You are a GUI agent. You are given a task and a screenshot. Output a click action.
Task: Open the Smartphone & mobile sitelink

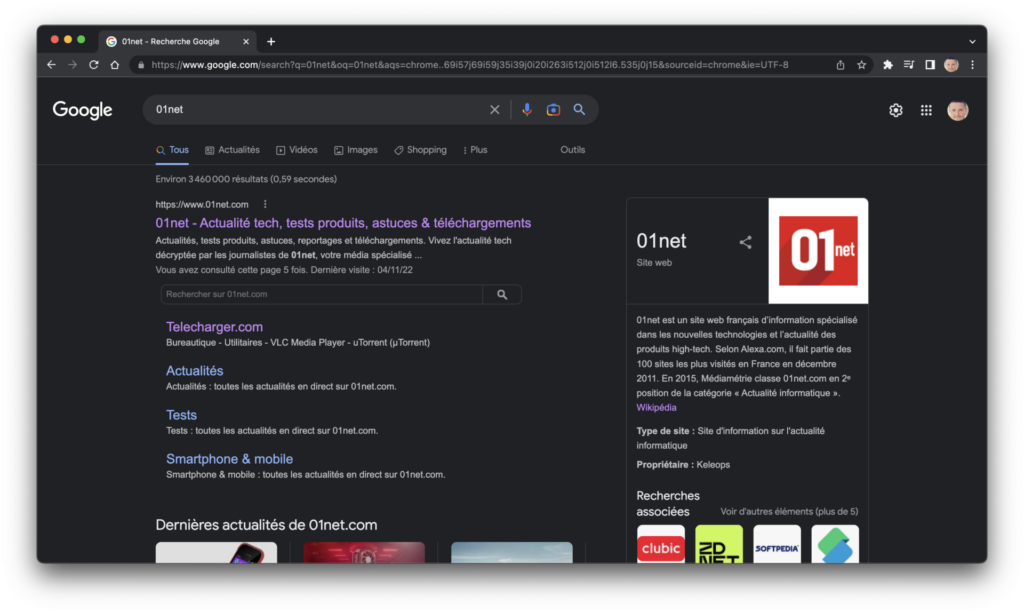[229, 459]
